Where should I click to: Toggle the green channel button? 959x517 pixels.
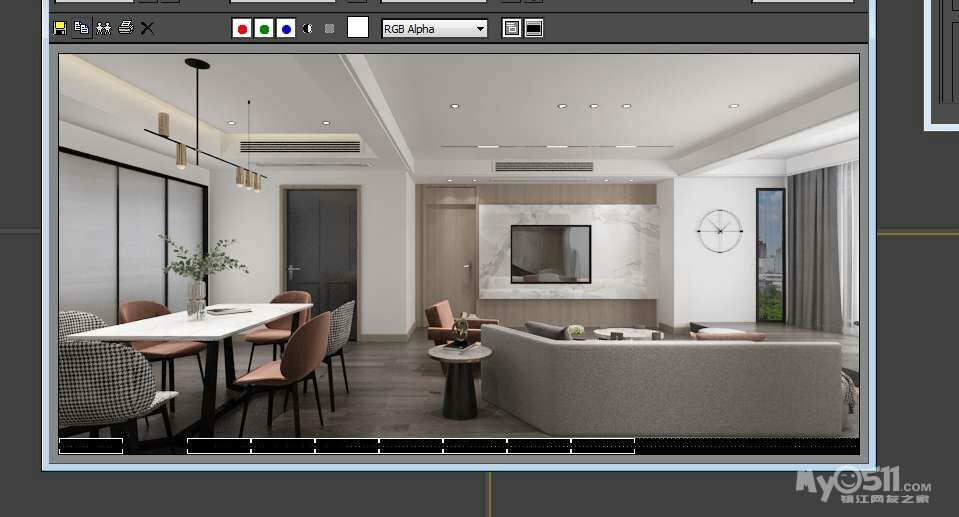point(264,28)
